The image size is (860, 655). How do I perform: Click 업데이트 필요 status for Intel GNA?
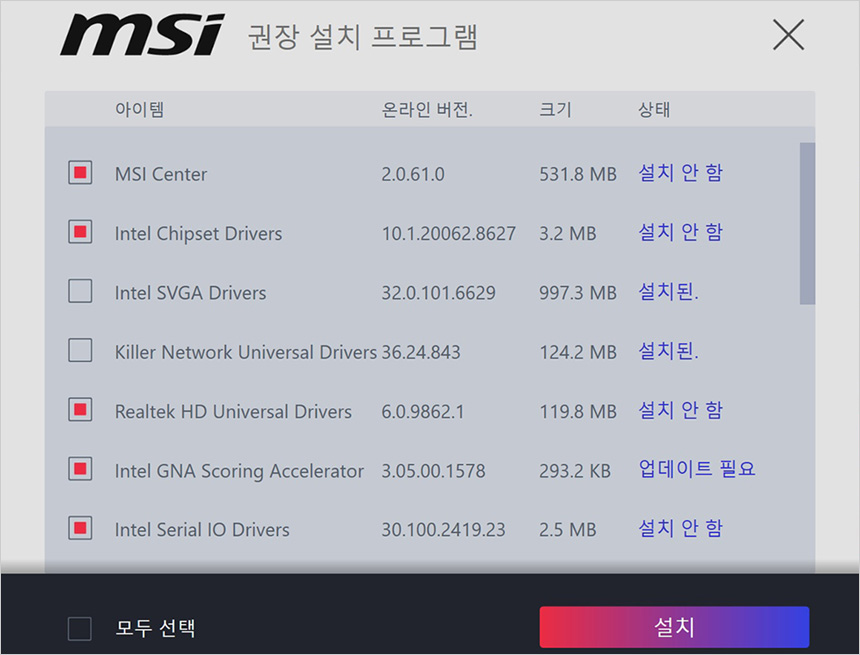(697, 469)
